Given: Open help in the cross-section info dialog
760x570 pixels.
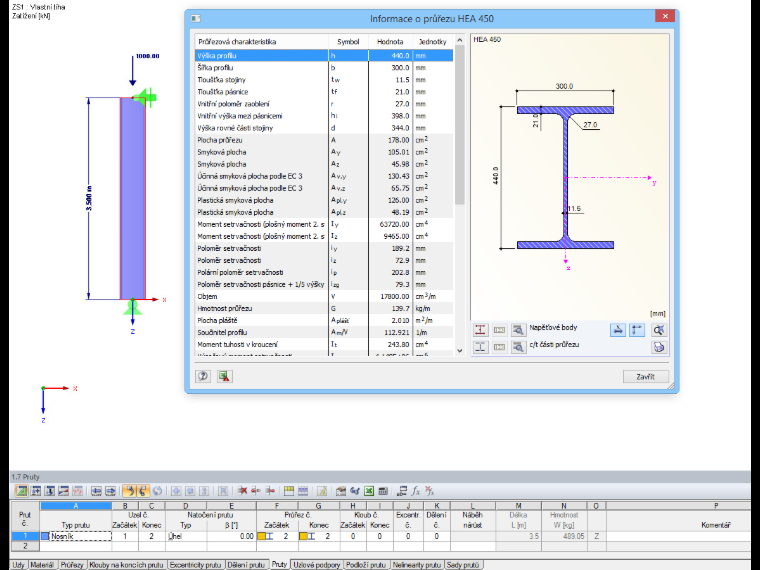Looking at the screenshot, I should pyautogui.click(x=203, y=376).
